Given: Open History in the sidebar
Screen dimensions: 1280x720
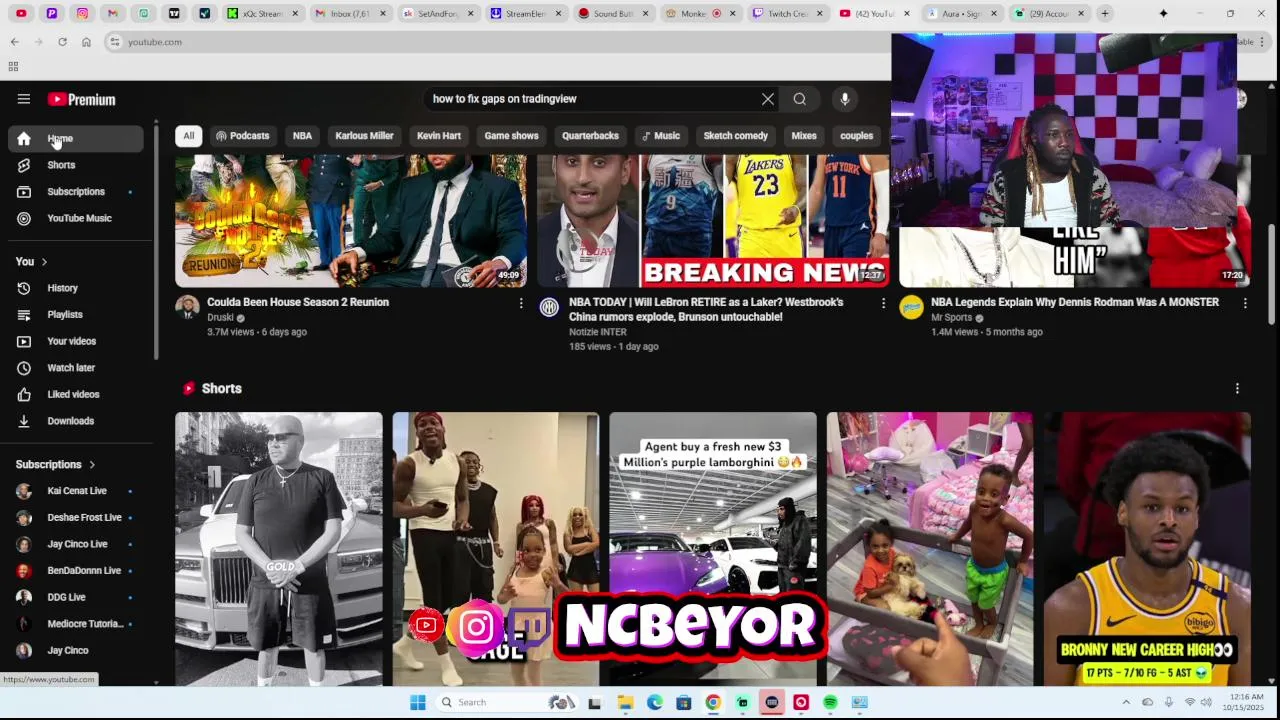Looking at the screenshot, I should tap(76, 288).
